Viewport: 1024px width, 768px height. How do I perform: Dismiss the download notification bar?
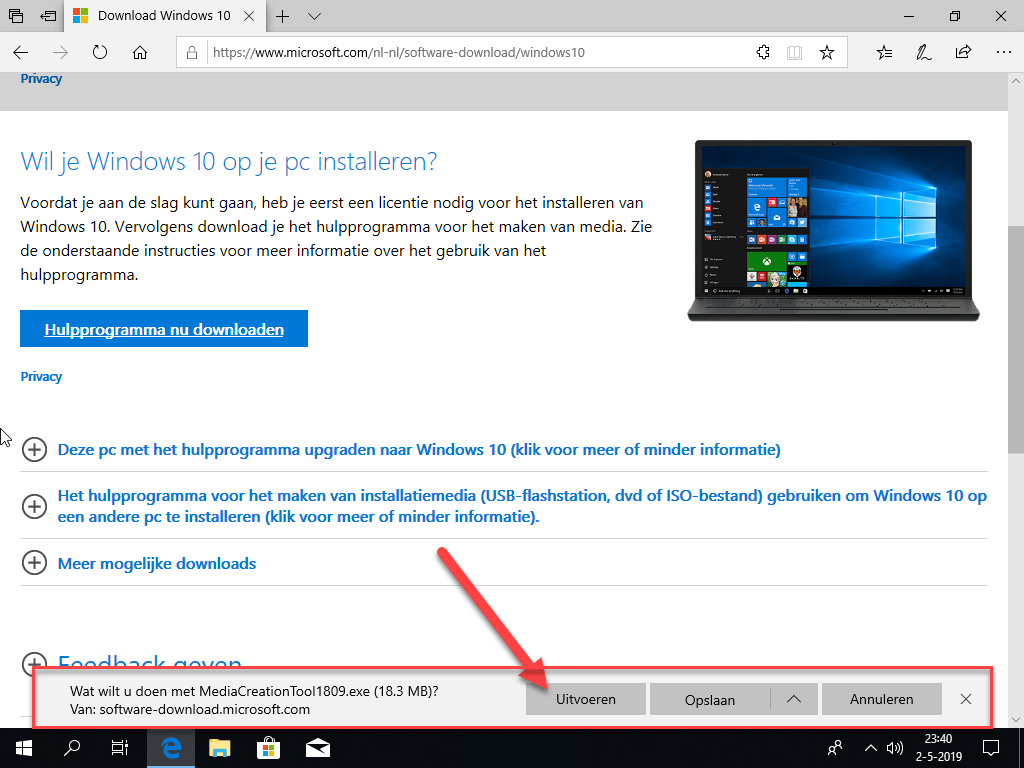point(966,699)
